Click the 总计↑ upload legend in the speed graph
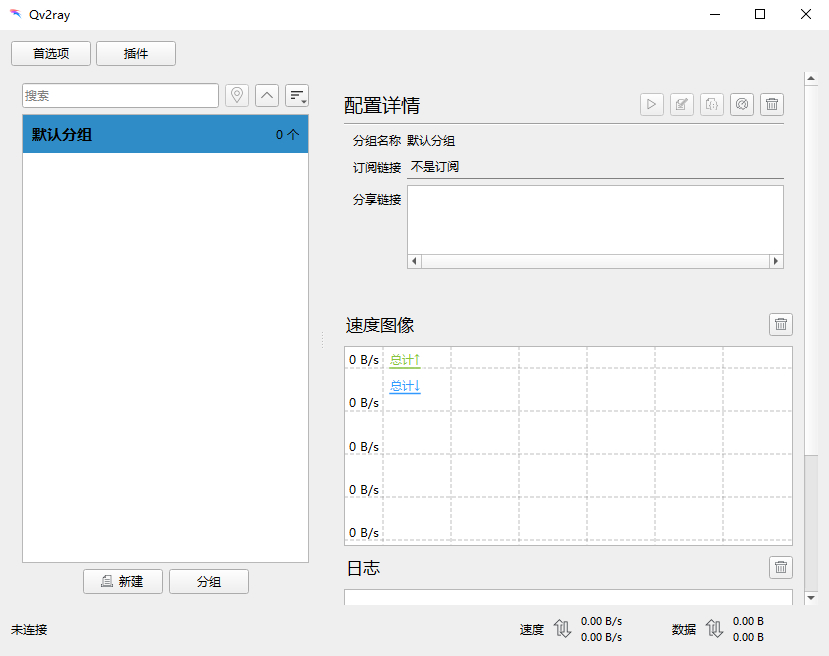The height and width of the screenshot is (656, 829). click(405, 361)
